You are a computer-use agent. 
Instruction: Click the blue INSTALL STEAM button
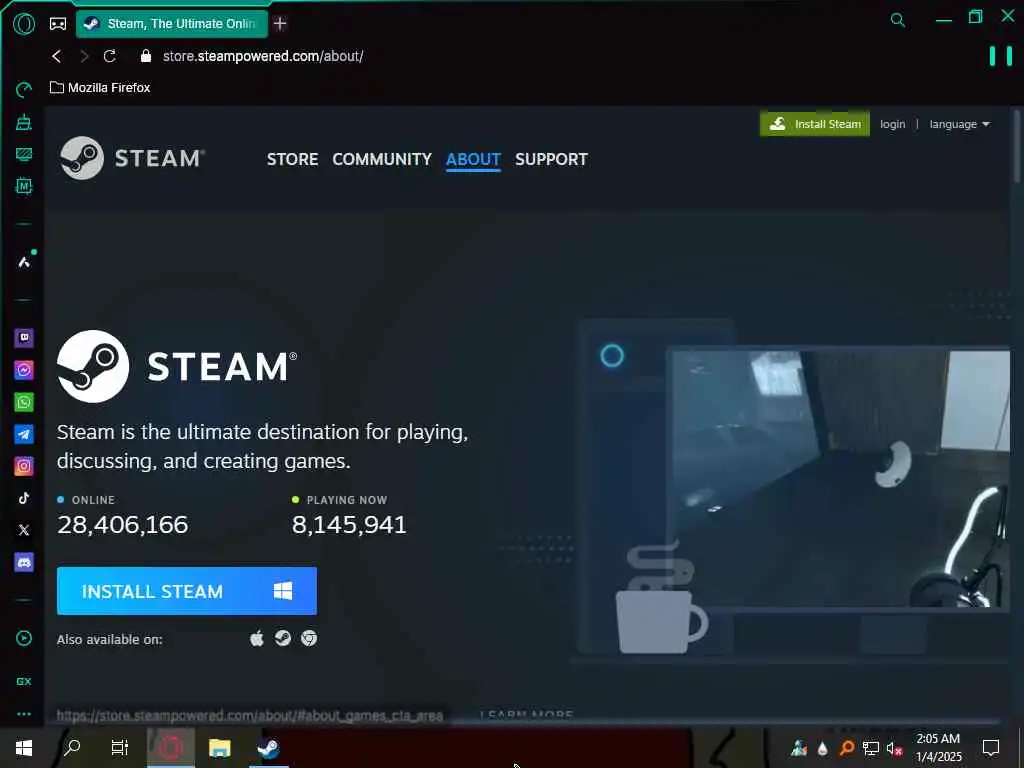(187, 590)
